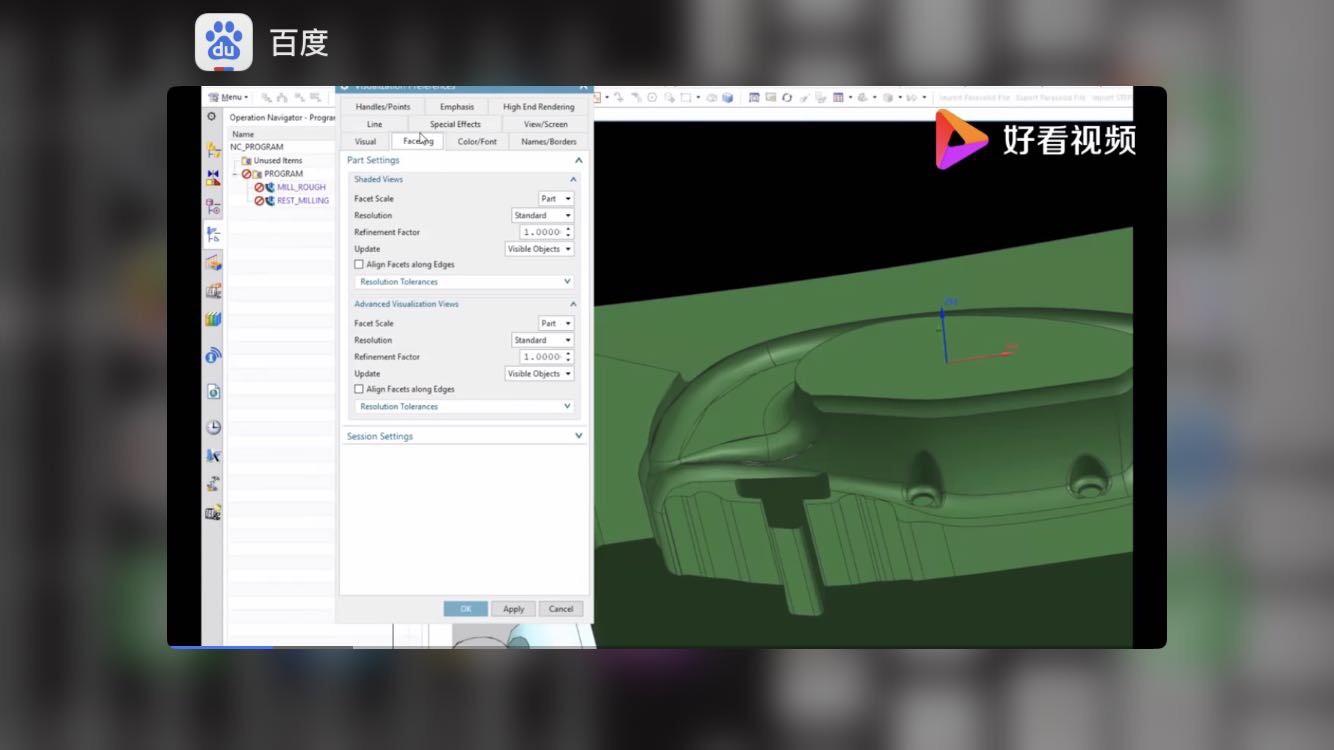Open the Manufacturing Wizards sidebar icon
Screen dimensions: 1334x750
click(213, 484)
